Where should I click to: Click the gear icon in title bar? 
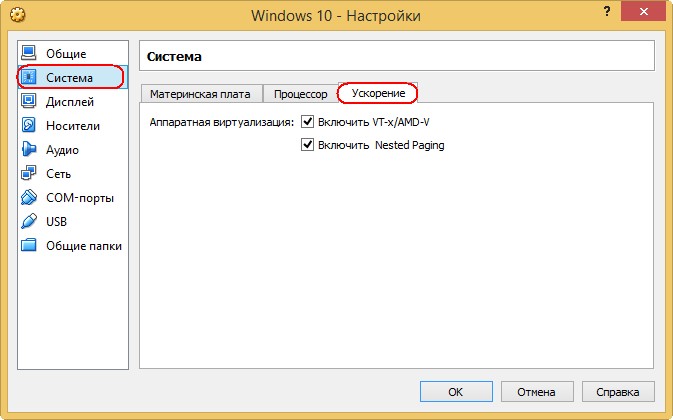17,15
